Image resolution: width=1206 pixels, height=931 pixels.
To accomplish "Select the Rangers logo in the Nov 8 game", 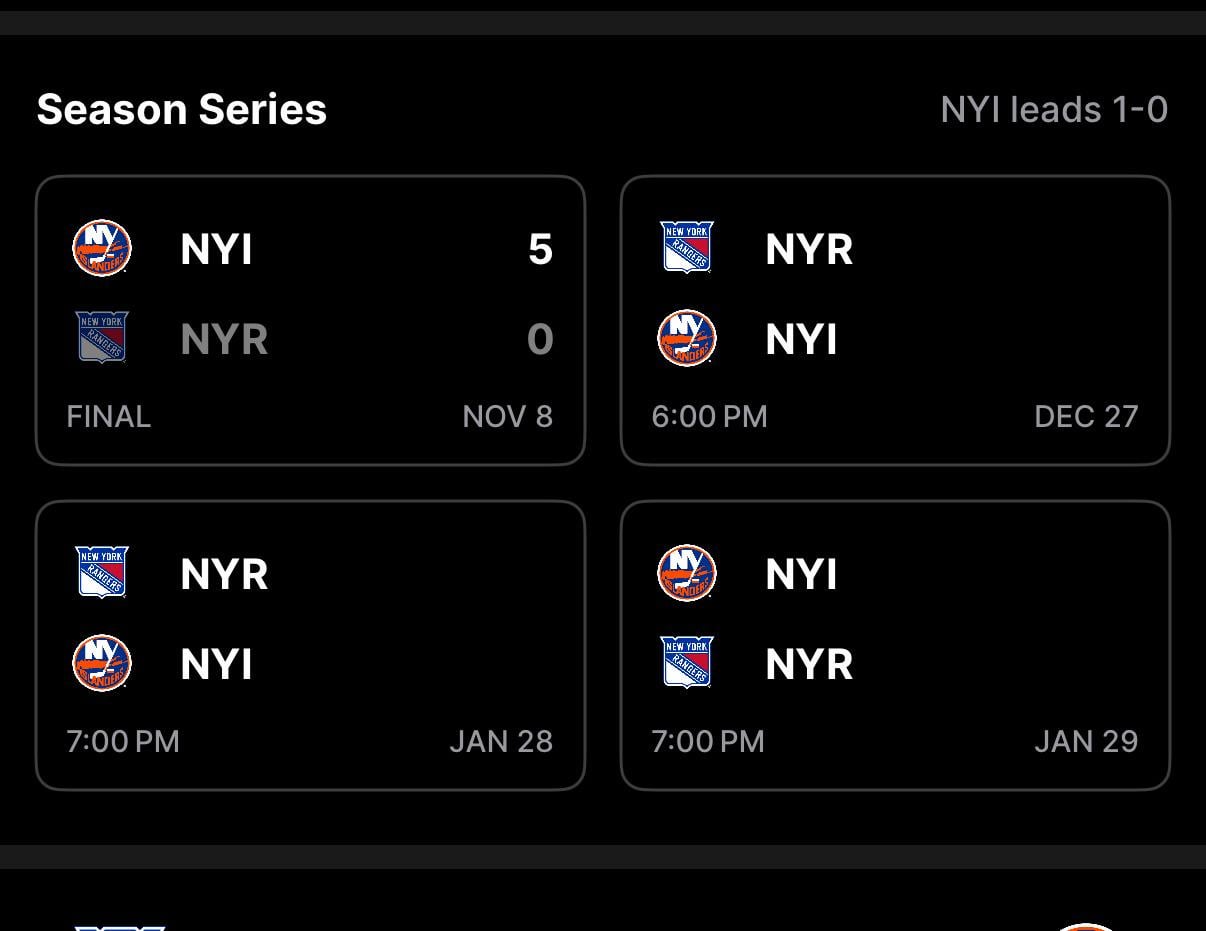I will [102, 338].
